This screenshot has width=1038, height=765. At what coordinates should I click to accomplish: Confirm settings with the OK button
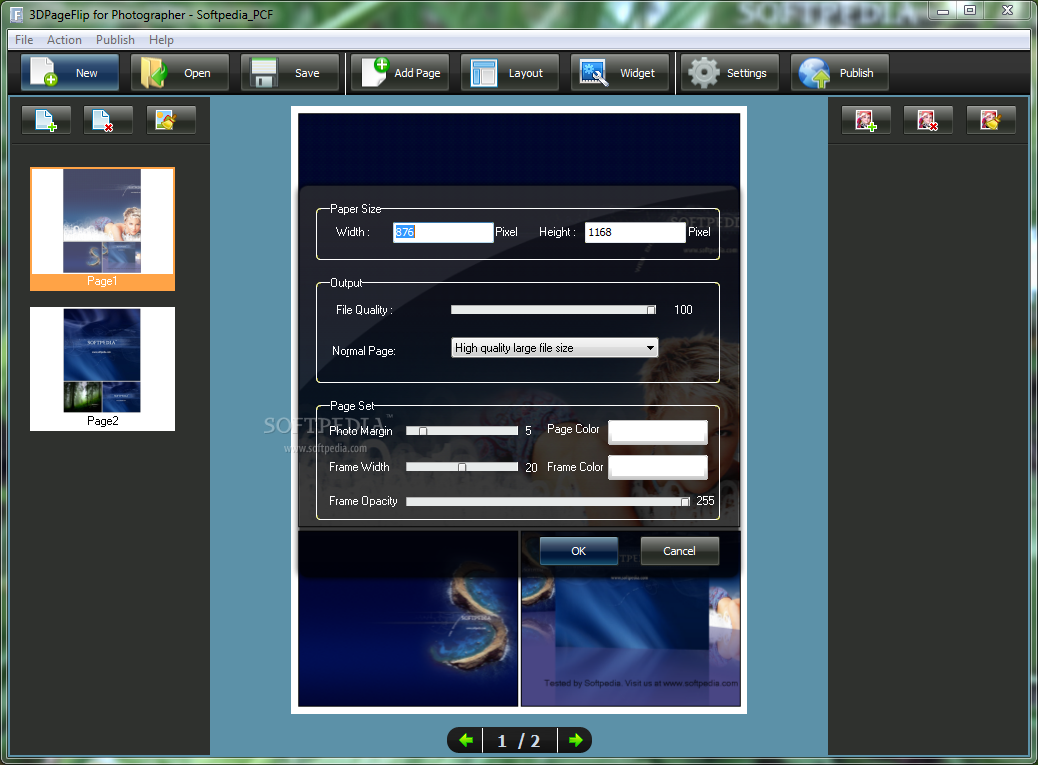579,551
